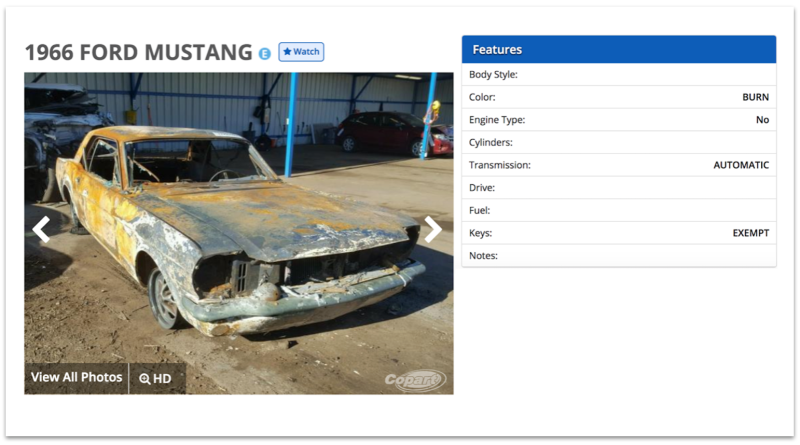The image size is (800, 445).
Task: Click the Engine Type row
Action: tap(619, 120)
